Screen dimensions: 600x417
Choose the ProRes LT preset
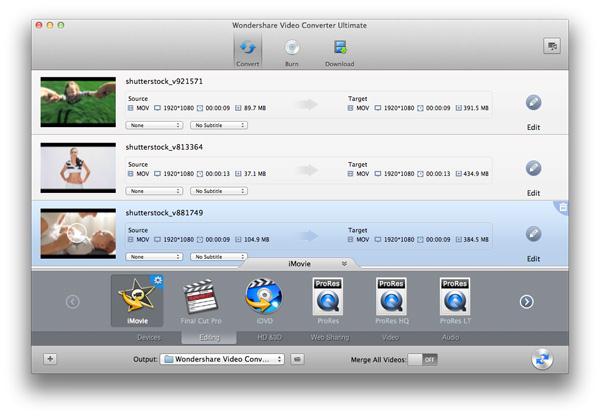[x=455, y=302]
